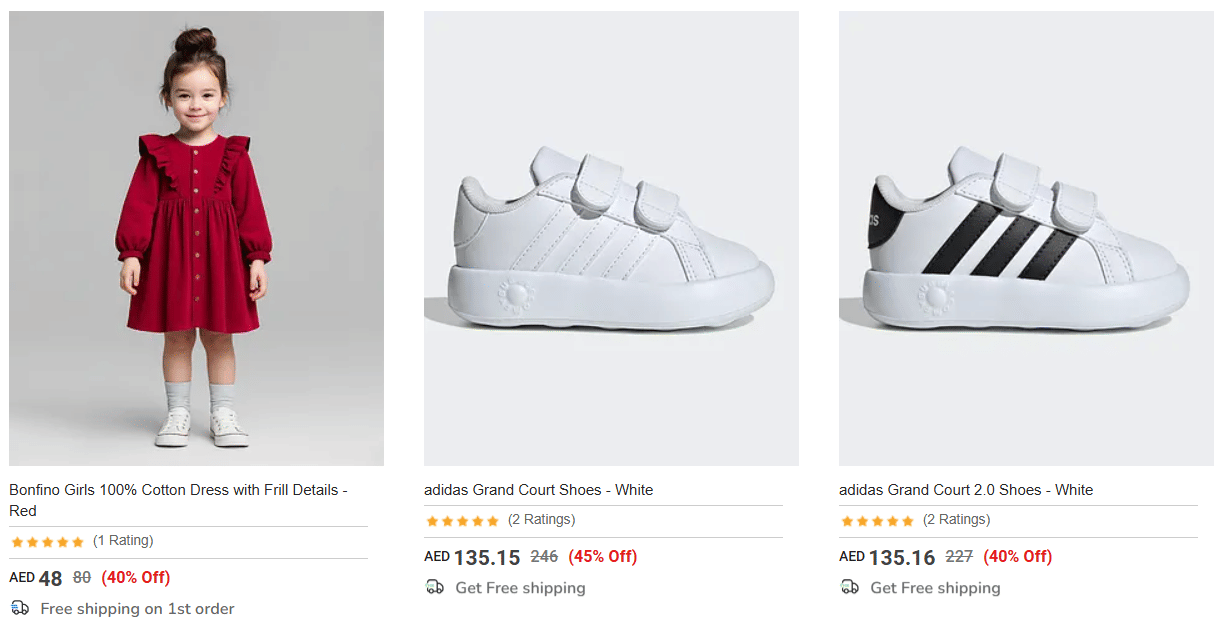This screenshot has height=625, width=1224.
Task: Click the AED 135.15 shoe price
Action: coord(472,557)
